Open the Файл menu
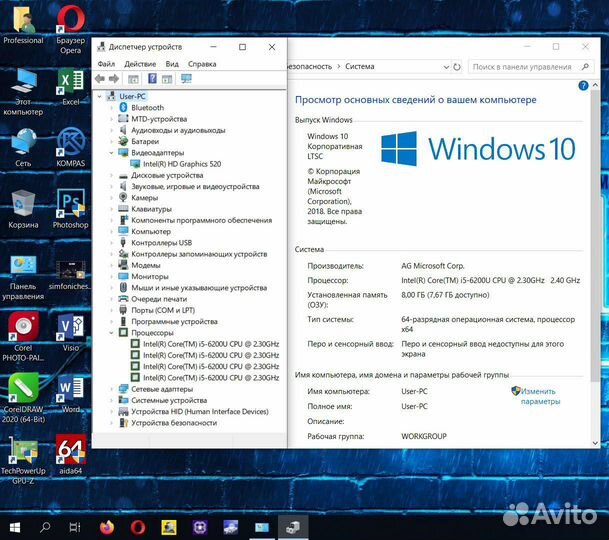 (106, 64)
